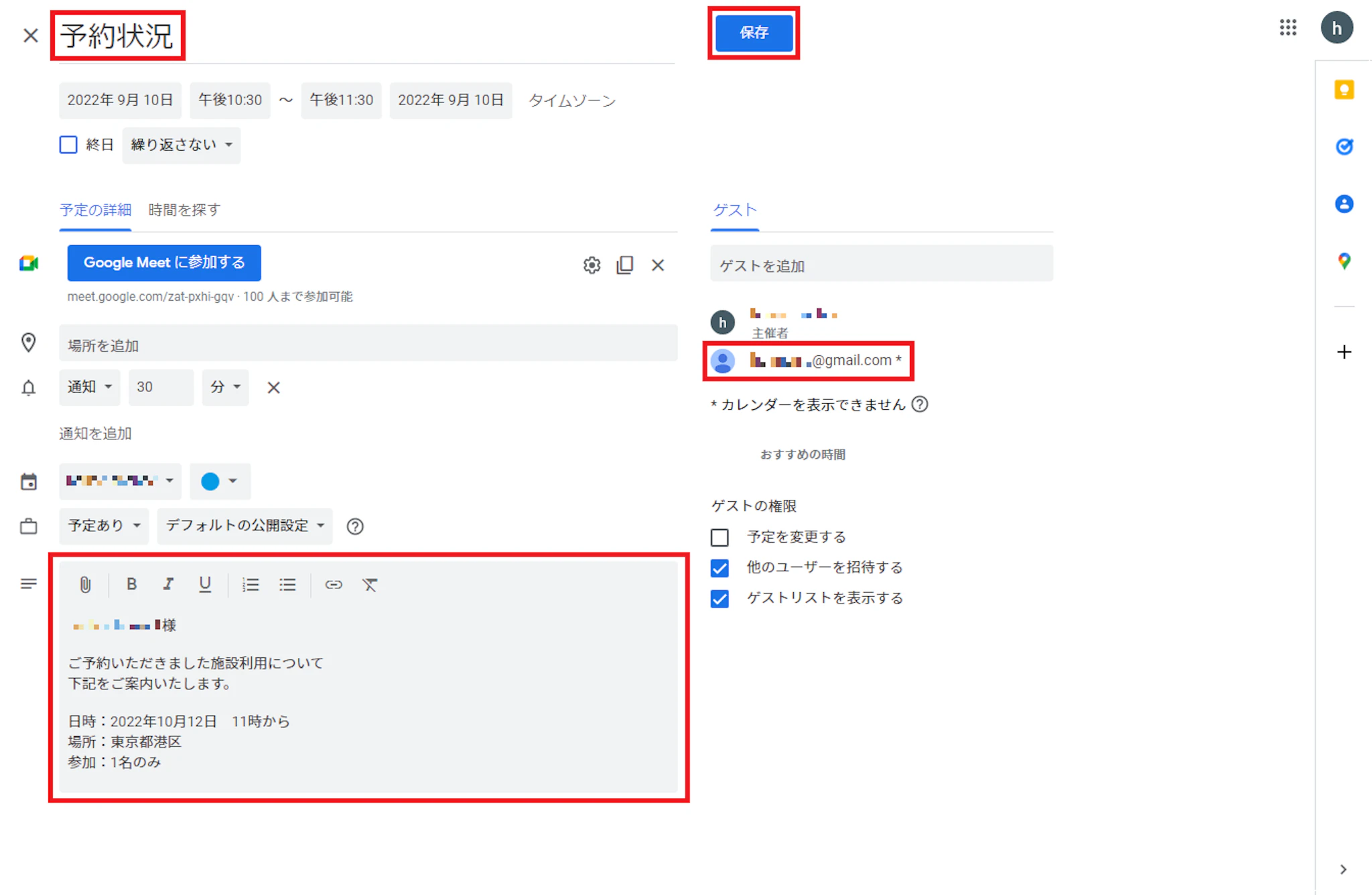Check 予定を変更する guest permission
The width and height of the screenshot is (1372, 895).
[719, 537]
